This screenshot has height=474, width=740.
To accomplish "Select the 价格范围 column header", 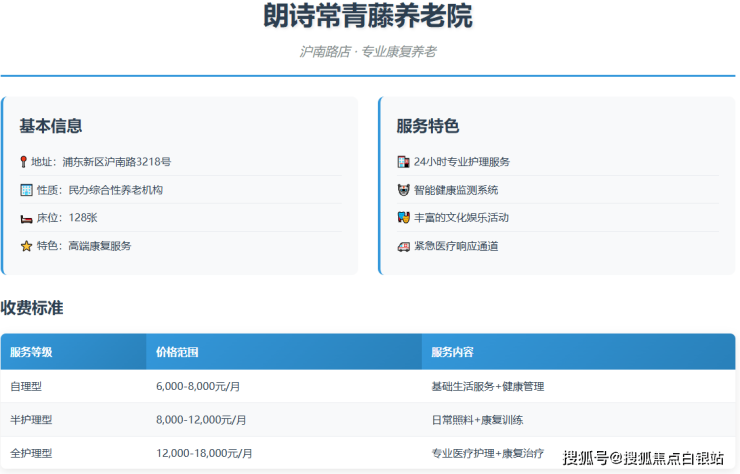I will pos(177,352).
